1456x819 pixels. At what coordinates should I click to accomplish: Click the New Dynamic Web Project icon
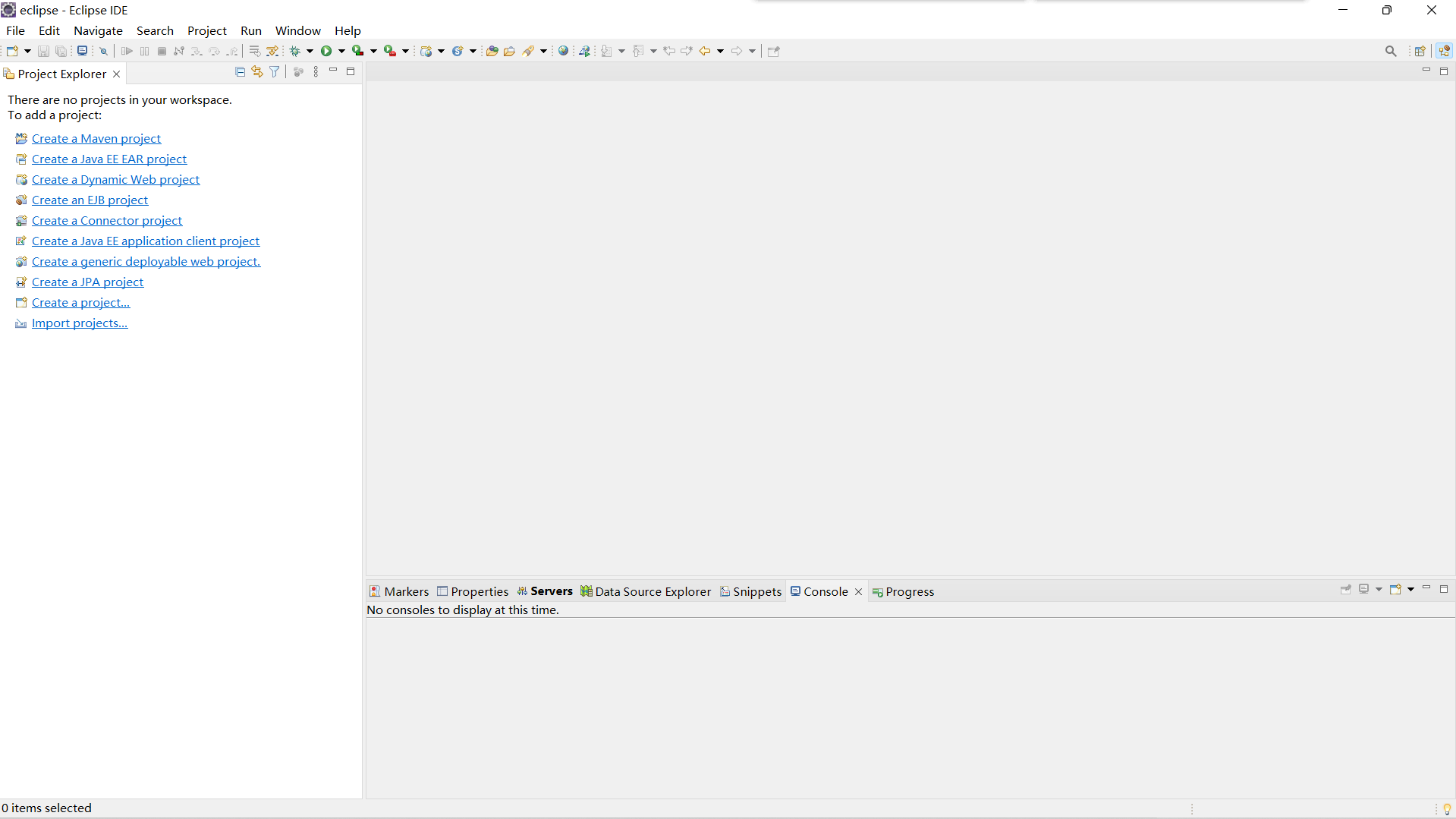(426, 51)
